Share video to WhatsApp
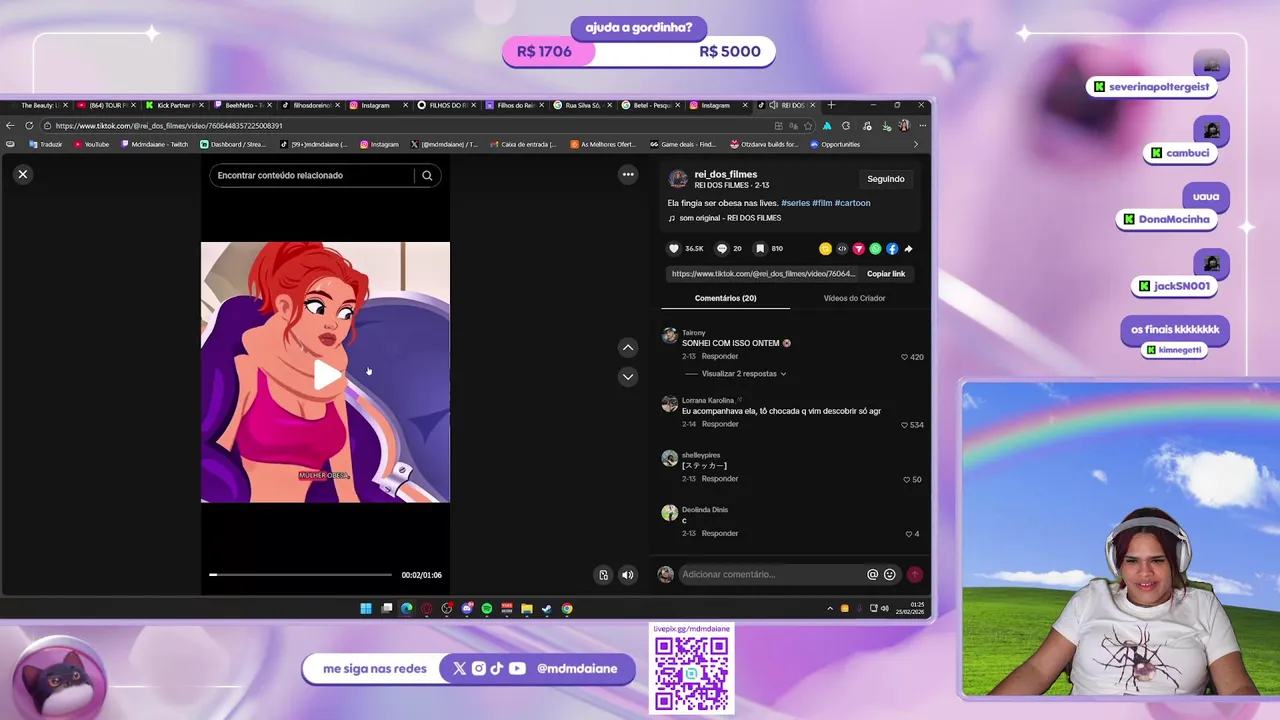1280x720 pixels. pyautogui.click(x=875, y=248)
